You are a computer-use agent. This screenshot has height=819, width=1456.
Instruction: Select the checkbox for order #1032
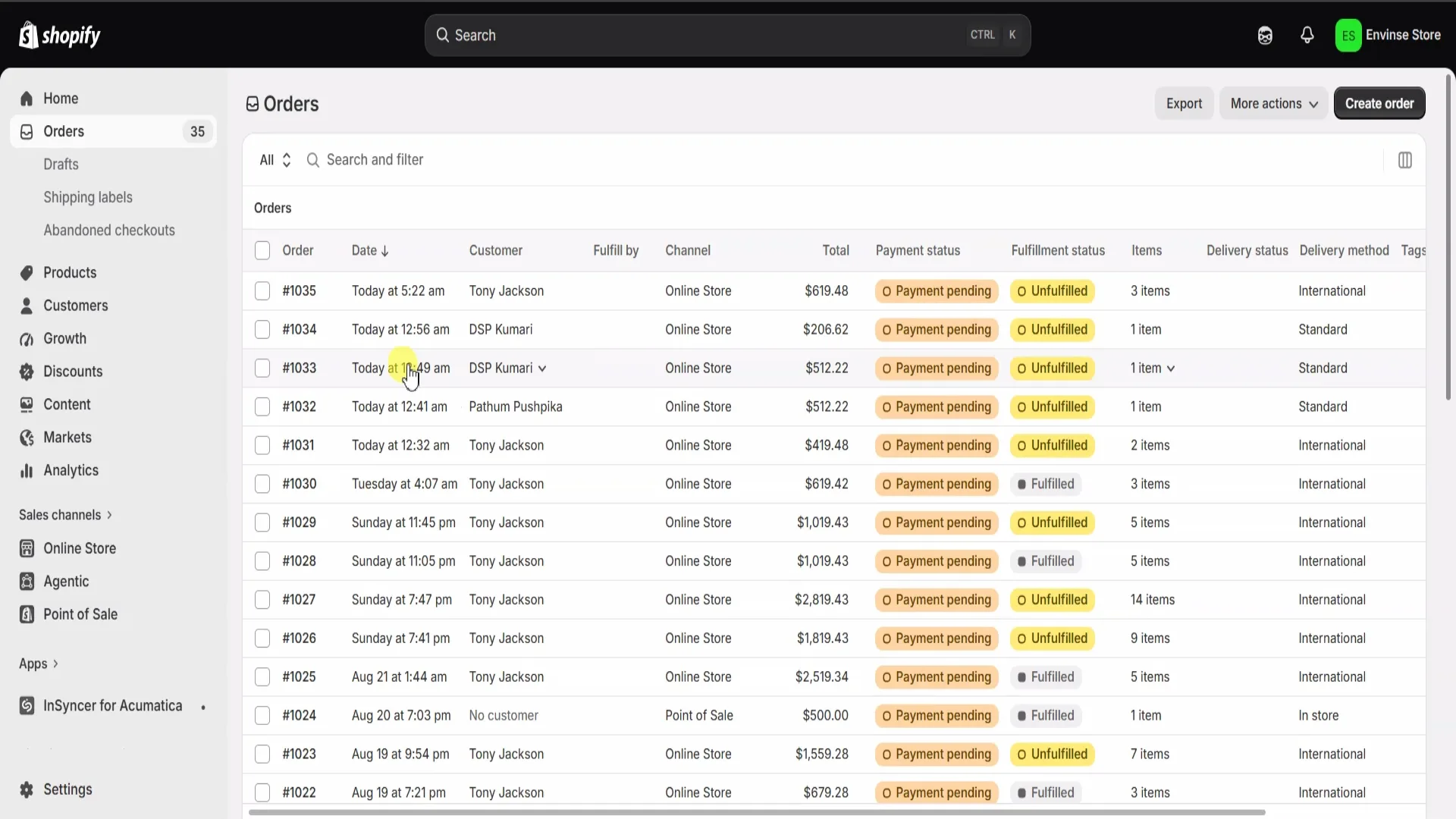coord(262,406)
